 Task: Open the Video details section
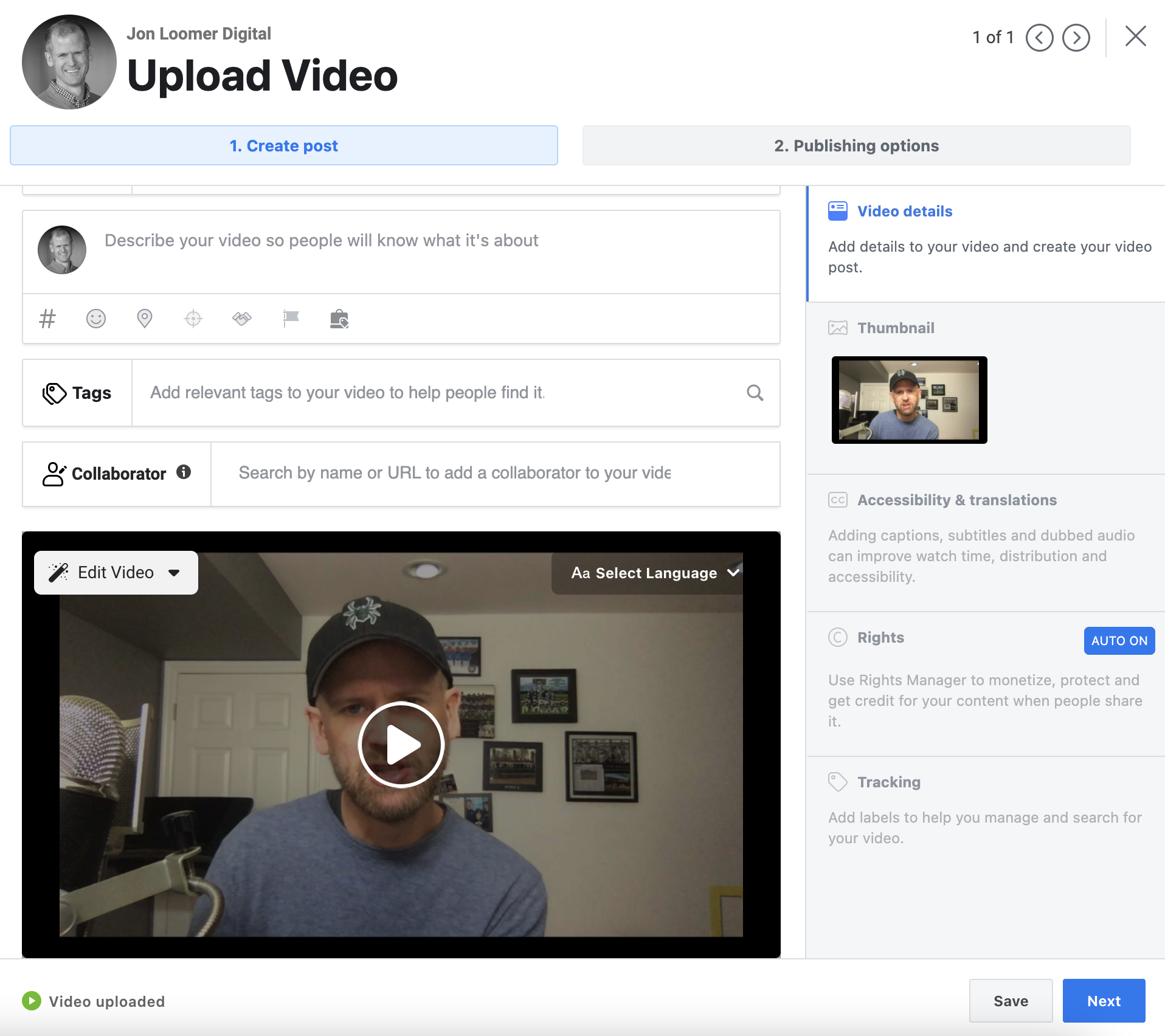(x=986, y=244)
